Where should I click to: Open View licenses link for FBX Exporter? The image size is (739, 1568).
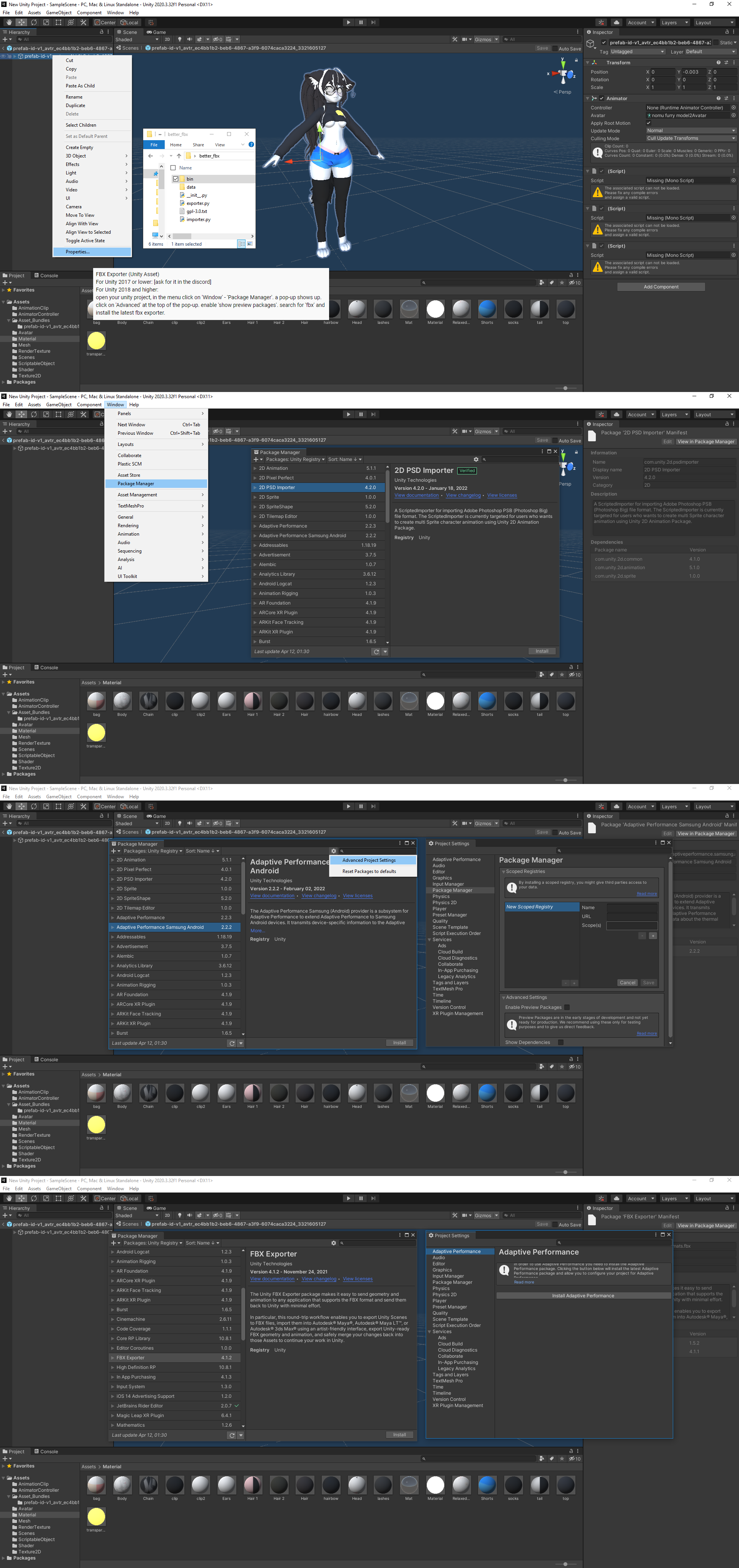coord(358,1279)
